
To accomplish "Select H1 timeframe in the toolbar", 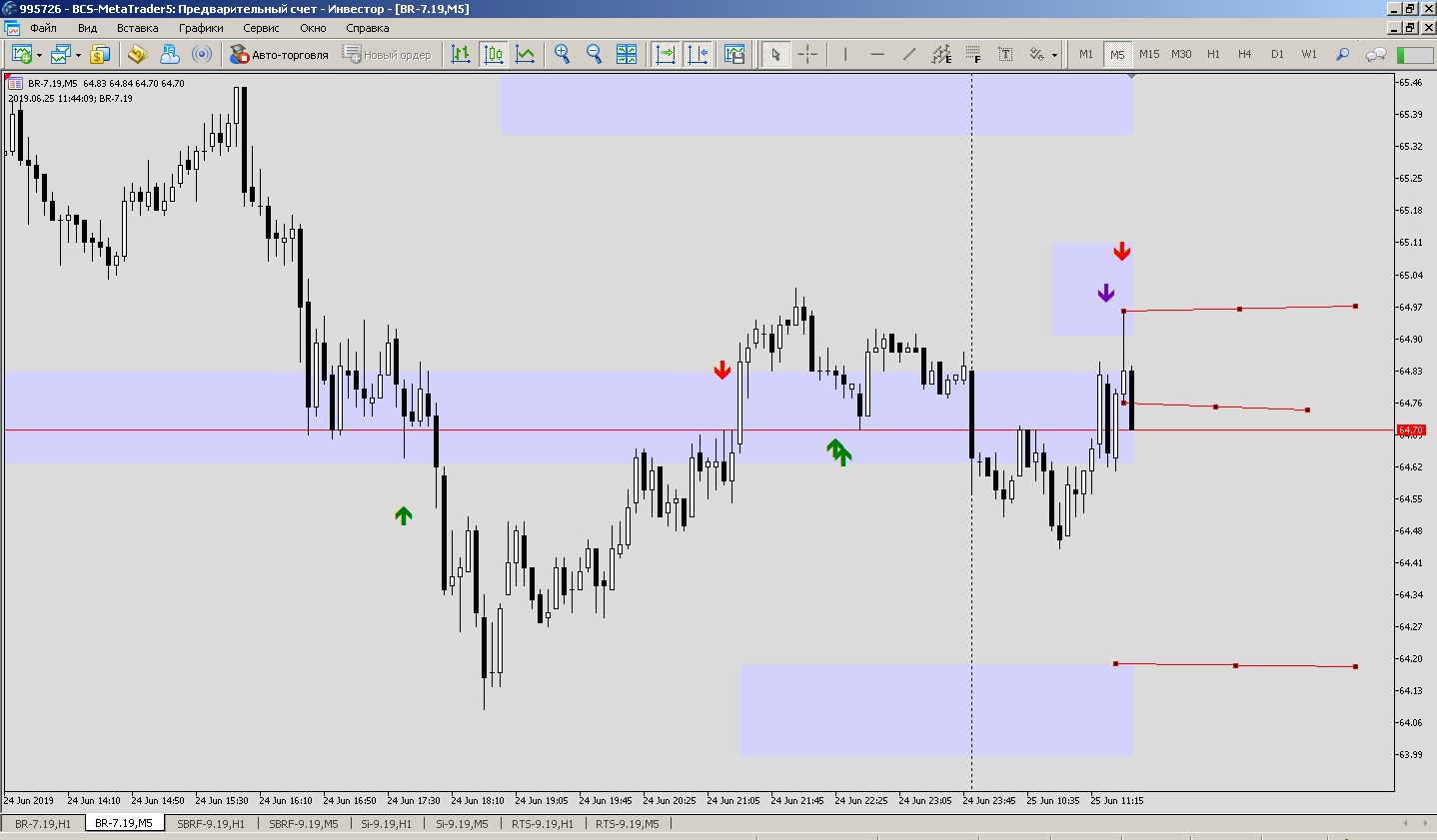I will pyautogui.click(x=1213, y=54).
